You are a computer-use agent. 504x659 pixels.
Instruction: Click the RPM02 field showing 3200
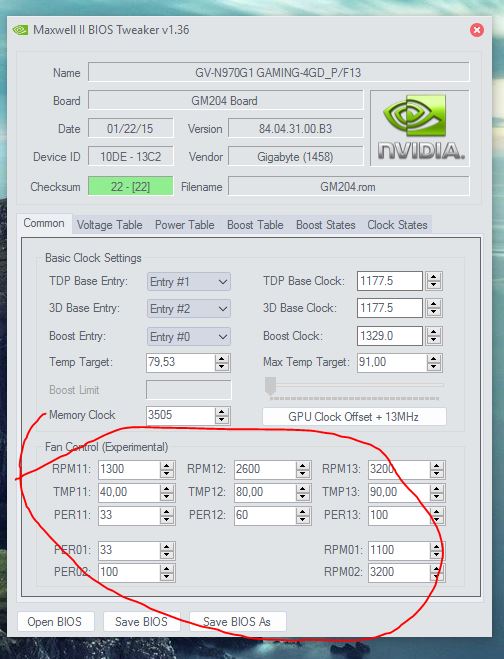399,572
